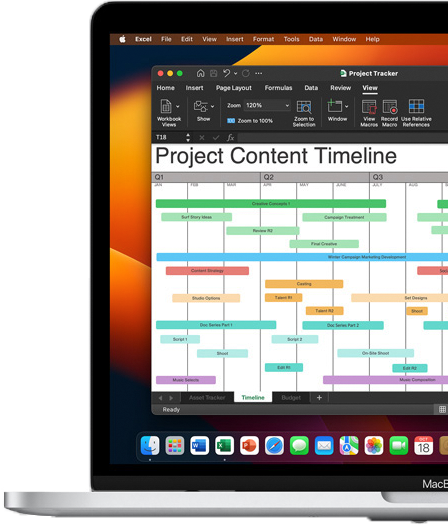
Task: Switch to the Formulas ribbon tab
Action: point(278,88)
